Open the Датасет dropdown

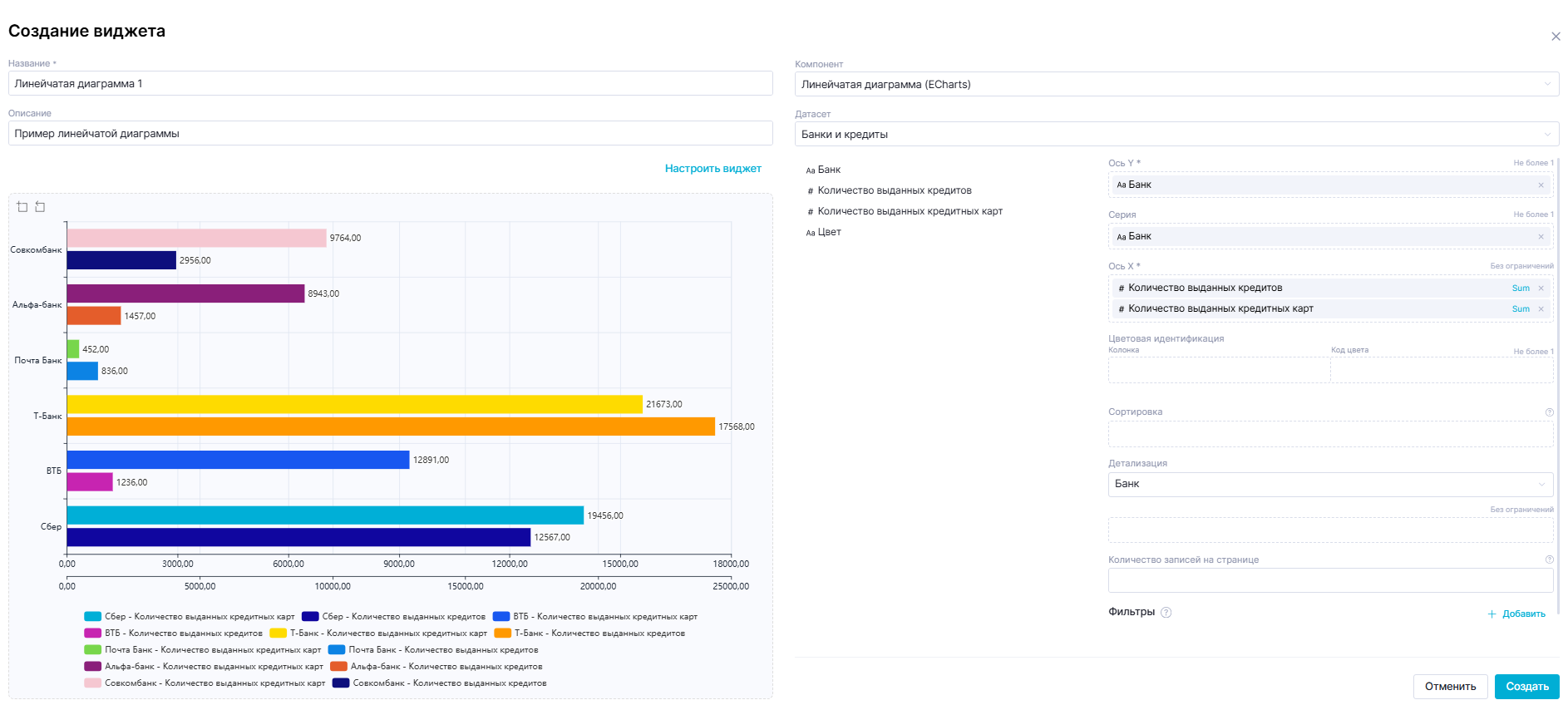point(1176,134)
